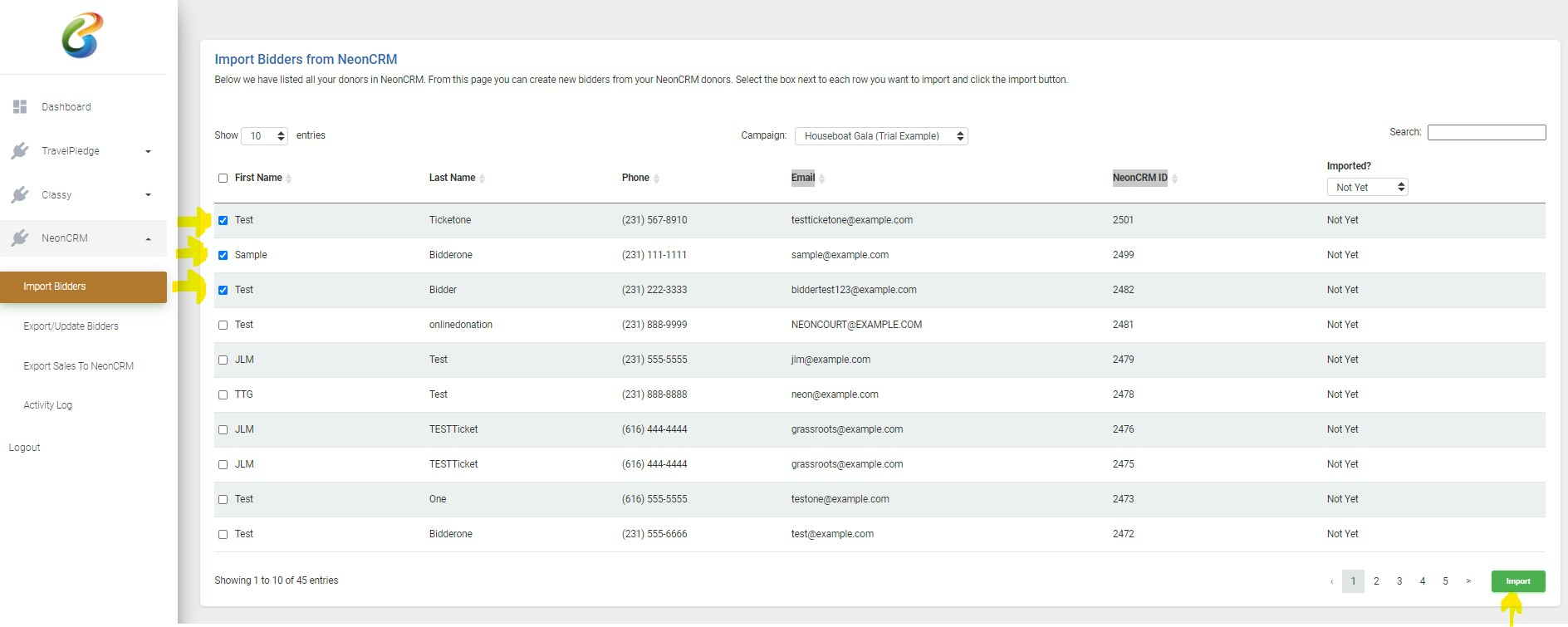Expand the Classy menu arrow
The image size is (1568, 627).
point(148,195)
